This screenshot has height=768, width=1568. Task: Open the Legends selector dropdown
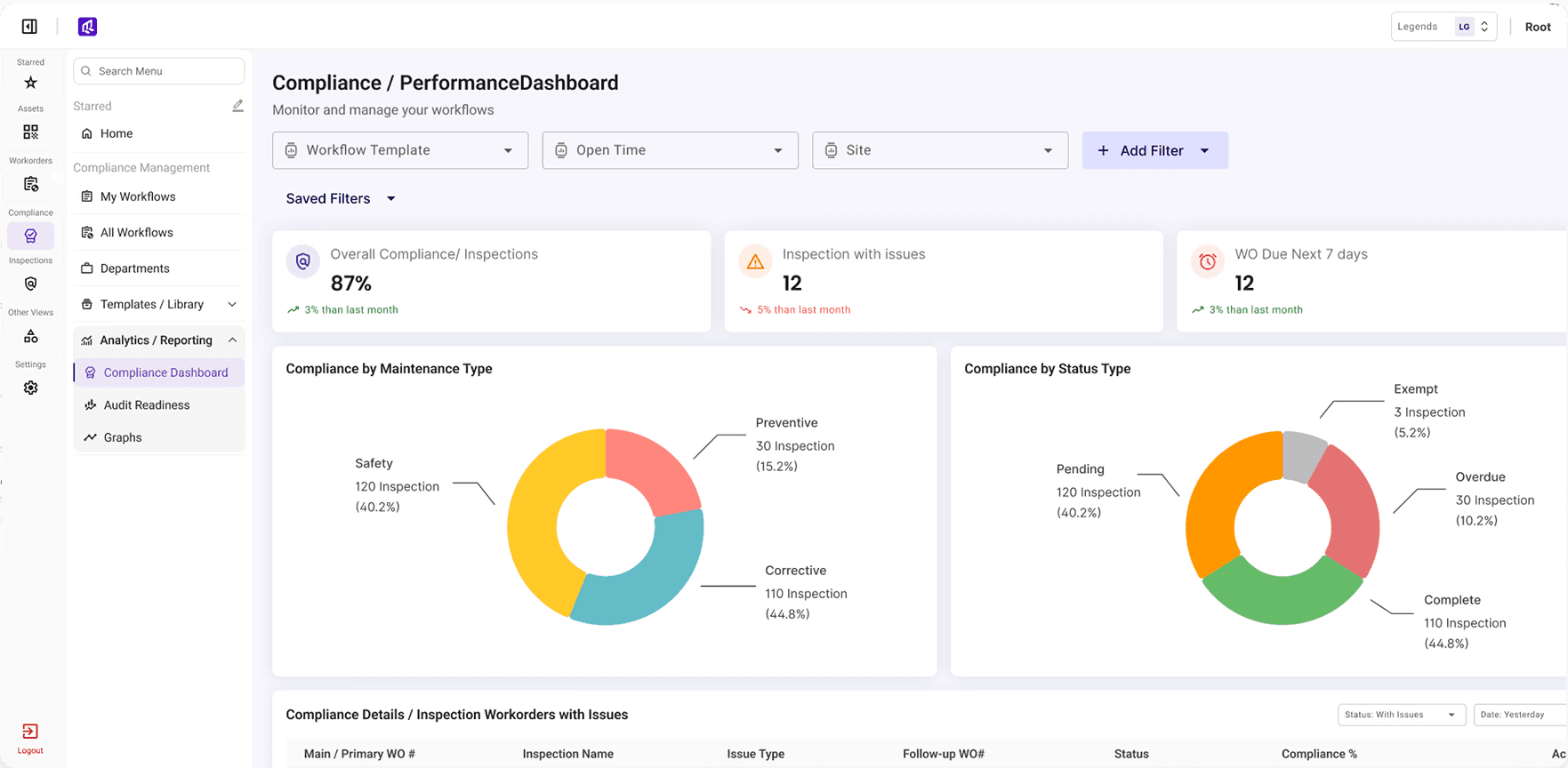coord(1443,27)
